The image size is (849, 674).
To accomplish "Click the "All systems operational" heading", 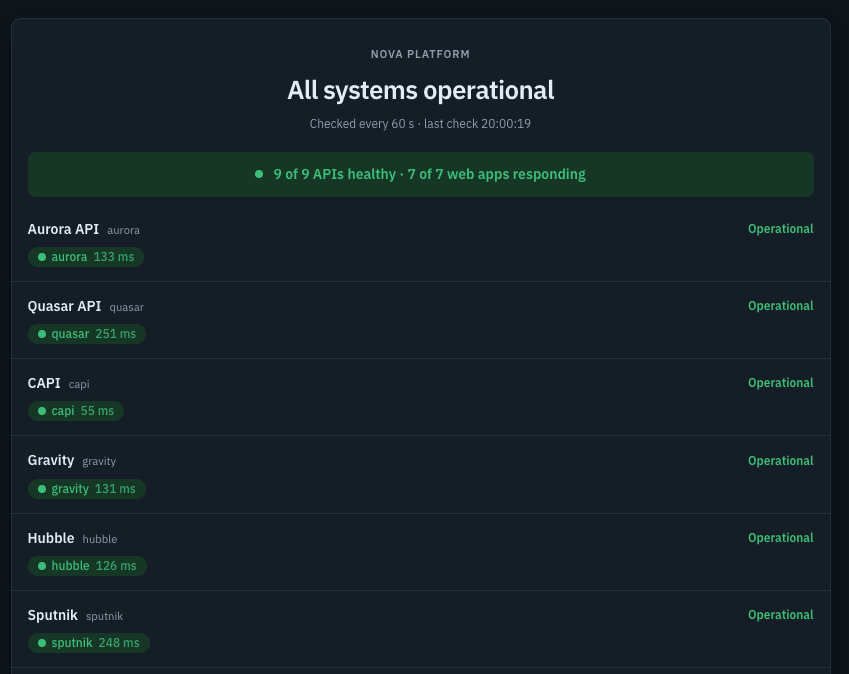I will pos(421,90).
